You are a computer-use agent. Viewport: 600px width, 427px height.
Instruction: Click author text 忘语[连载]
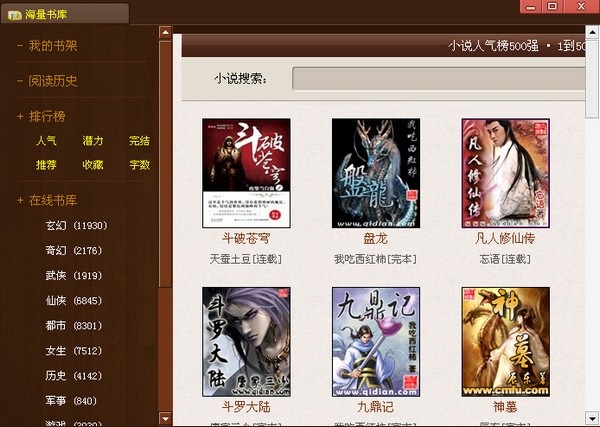tap(505, 259)
